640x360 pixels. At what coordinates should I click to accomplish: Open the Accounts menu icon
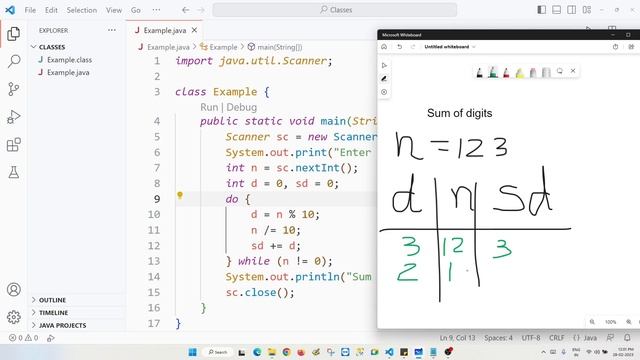pos(13,289)
